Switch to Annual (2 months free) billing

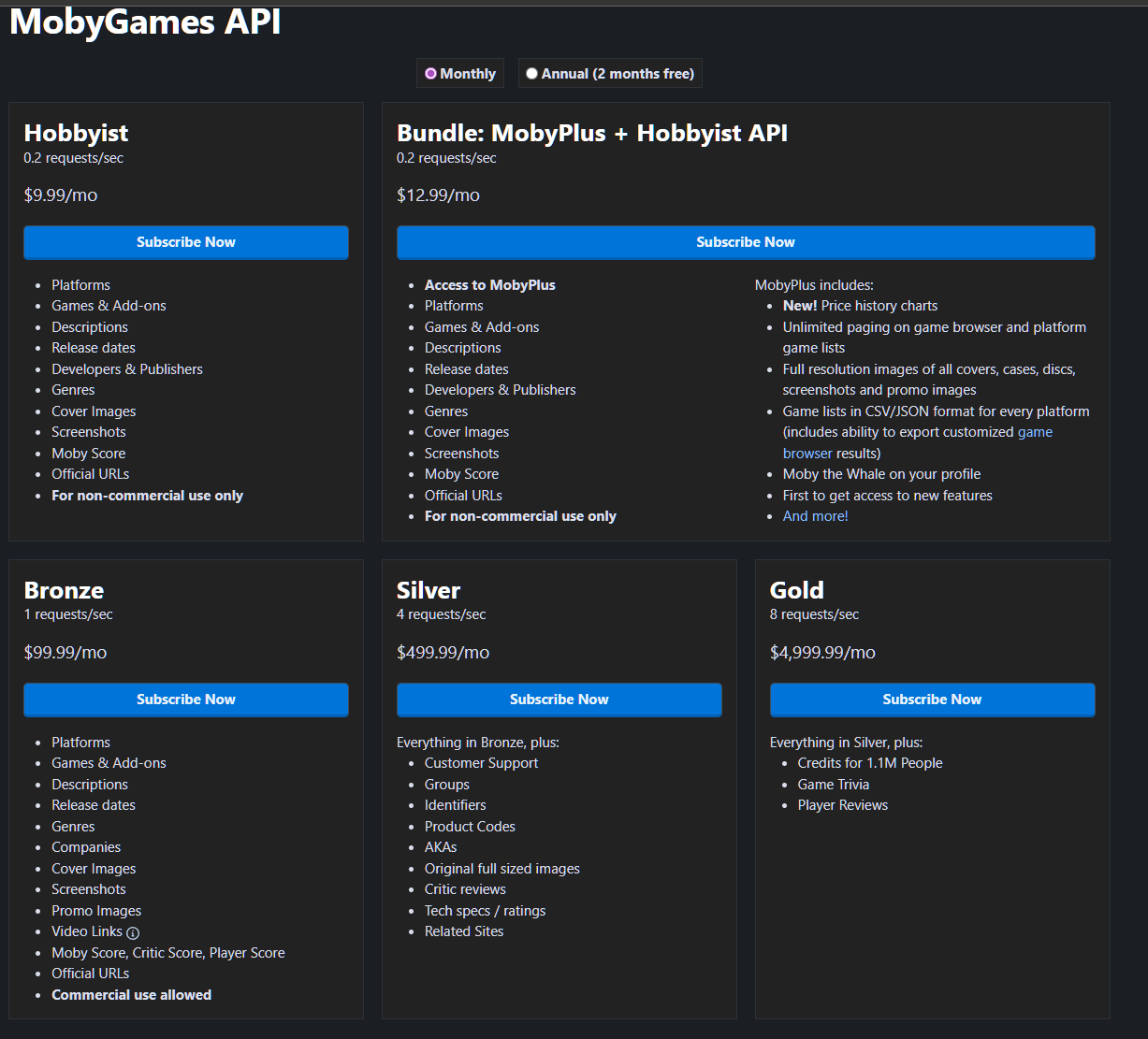[532, 74]
